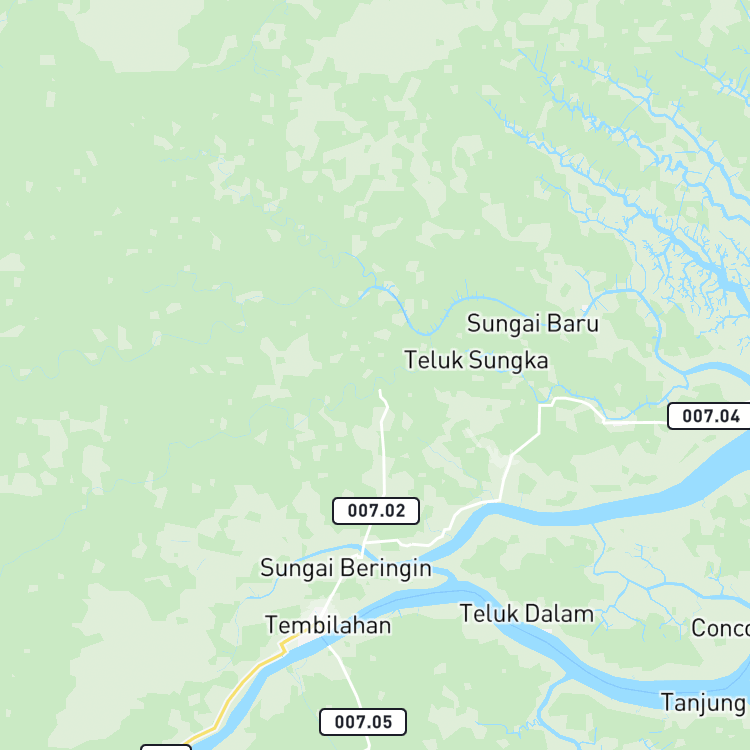
Task: Click the Teluk Sungka label
Action: click(476, 360)
